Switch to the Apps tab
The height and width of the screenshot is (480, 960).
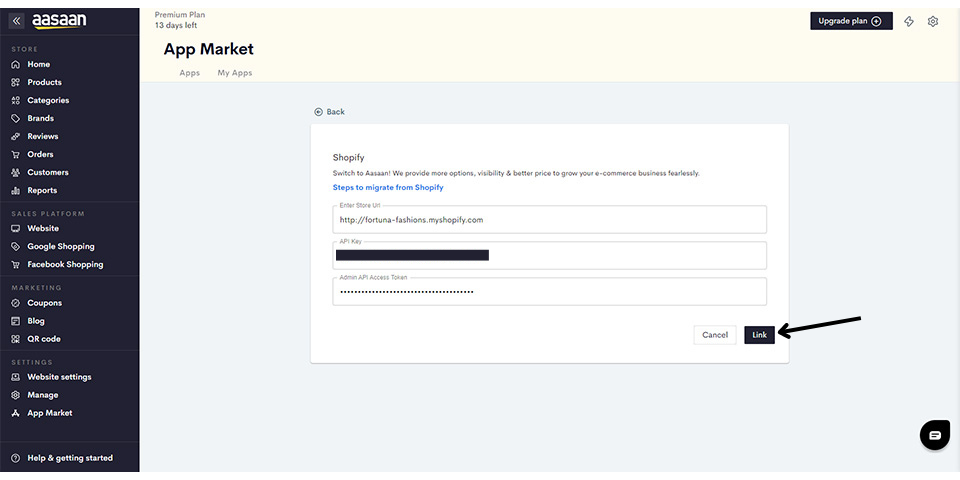click(190, 73)
